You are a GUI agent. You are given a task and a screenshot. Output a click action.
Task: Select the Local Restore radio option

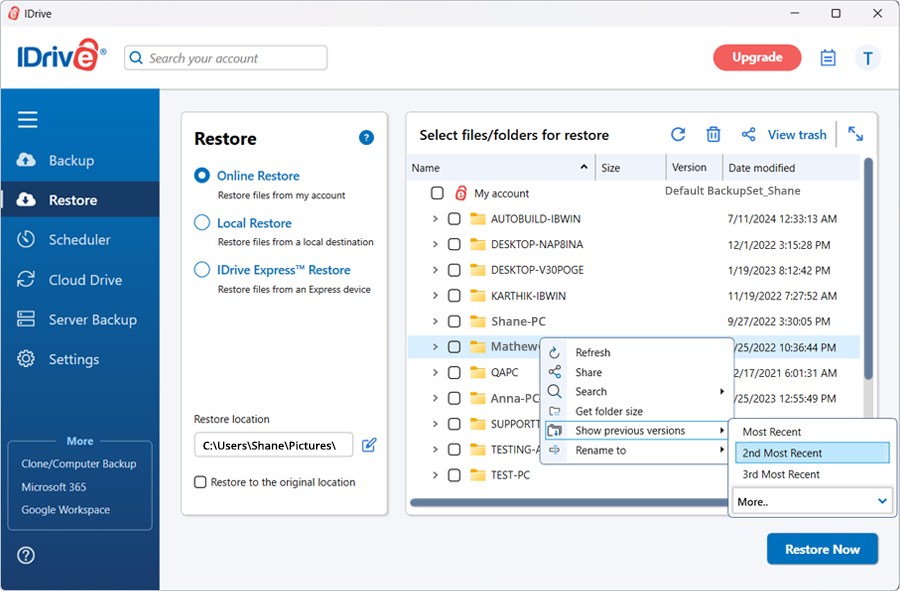202,223
